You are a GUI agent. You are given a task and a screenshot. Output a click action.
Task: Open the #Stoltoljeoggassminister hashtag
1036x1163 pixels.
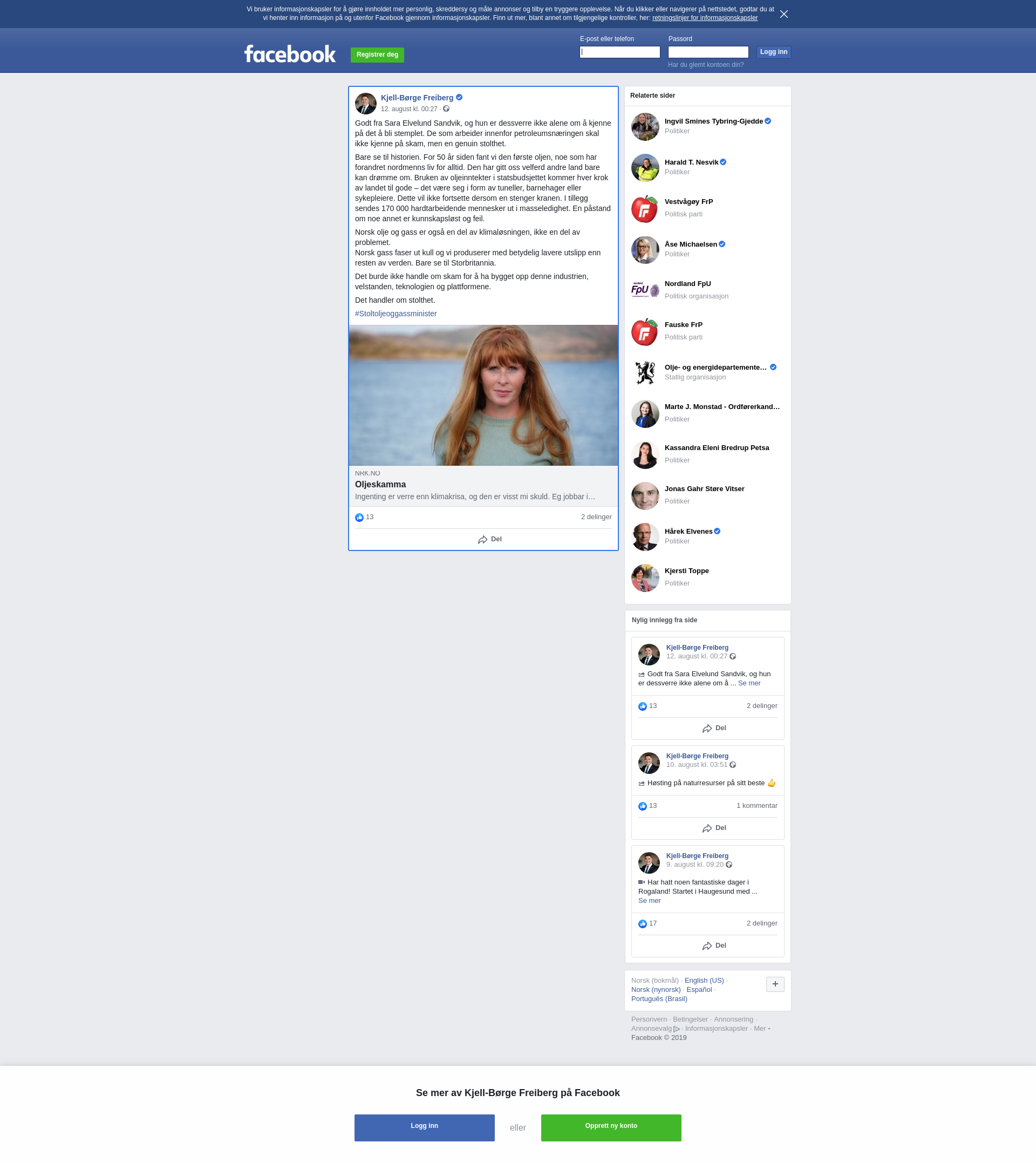click(x=396, y=314)
